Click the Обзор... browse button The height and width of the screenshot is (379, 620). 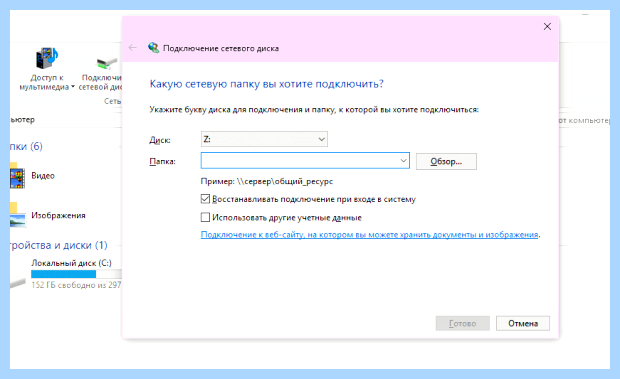click(x=446, y=161)
